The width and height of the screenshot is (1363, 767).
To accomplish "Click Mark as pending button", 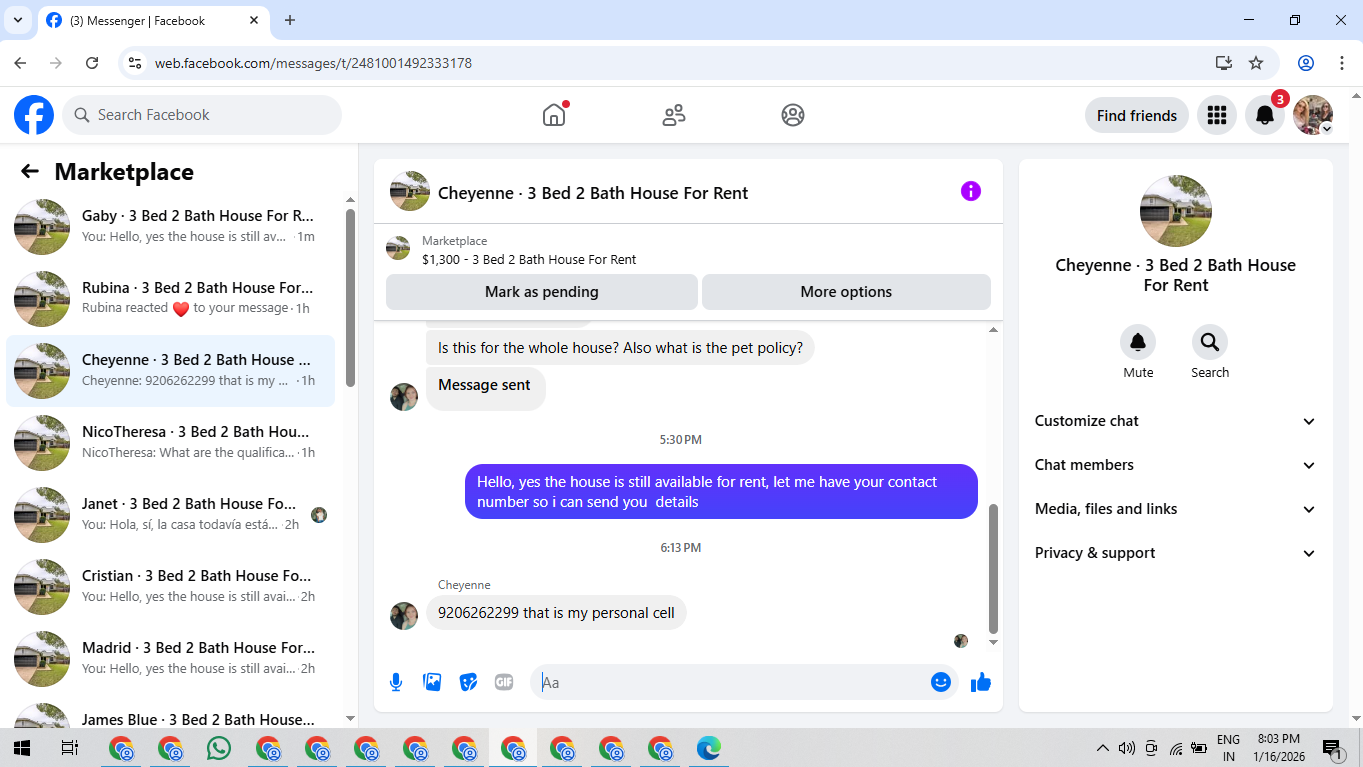I will (x=542, y=292).
